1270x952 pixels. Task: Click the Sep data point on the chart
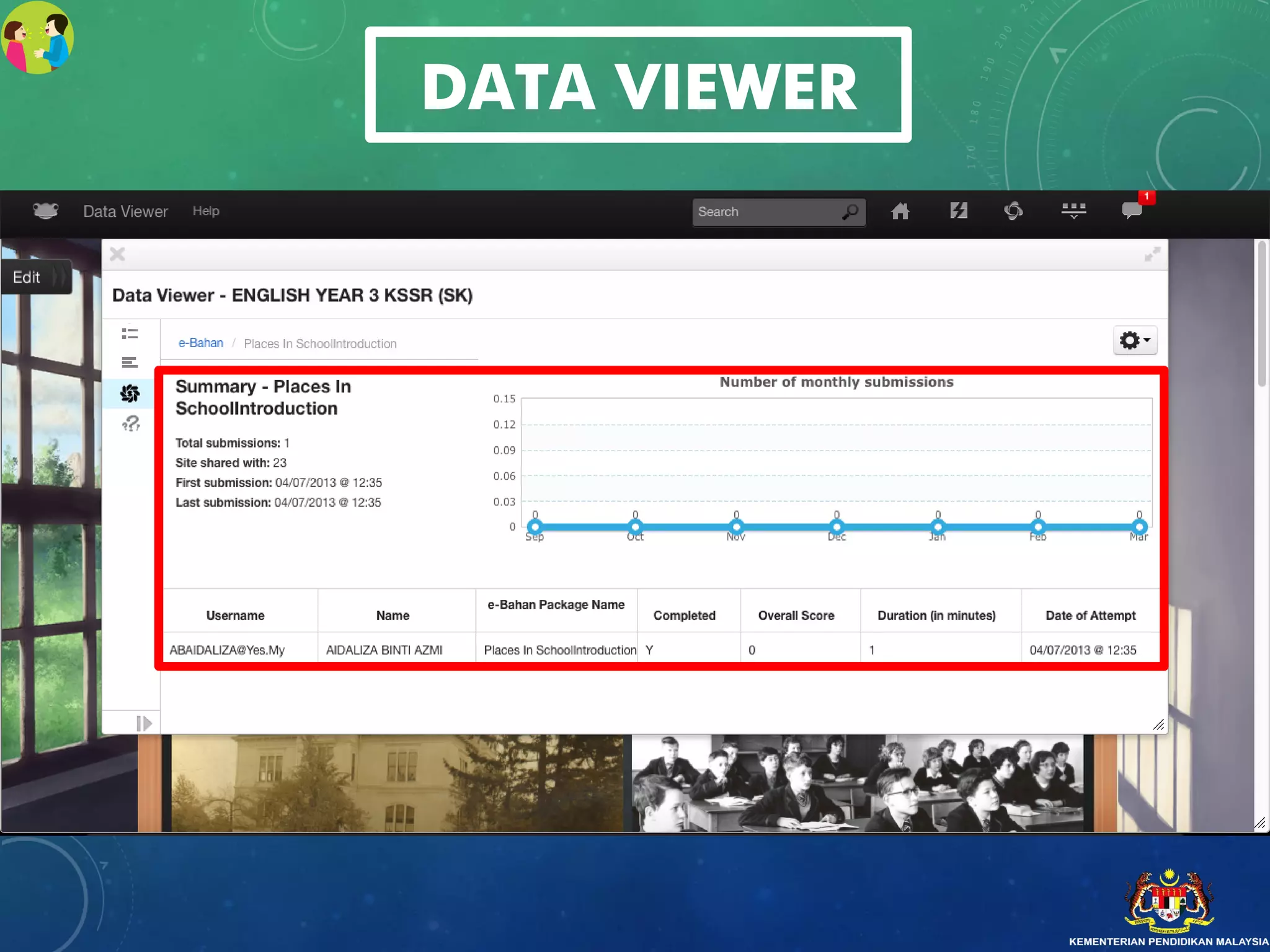[535, 527]
